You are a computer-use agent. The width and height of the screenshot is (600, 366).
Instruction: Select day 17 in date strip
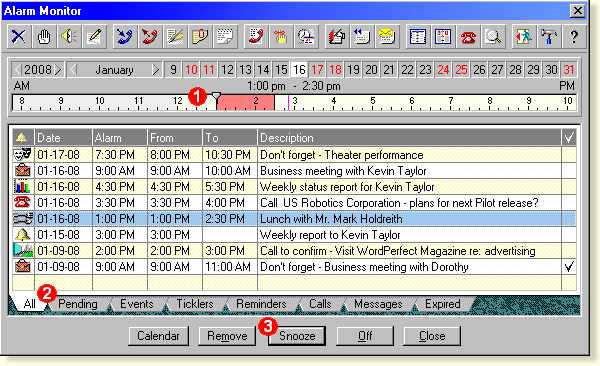pyautogui.click(x=317, y=70)
